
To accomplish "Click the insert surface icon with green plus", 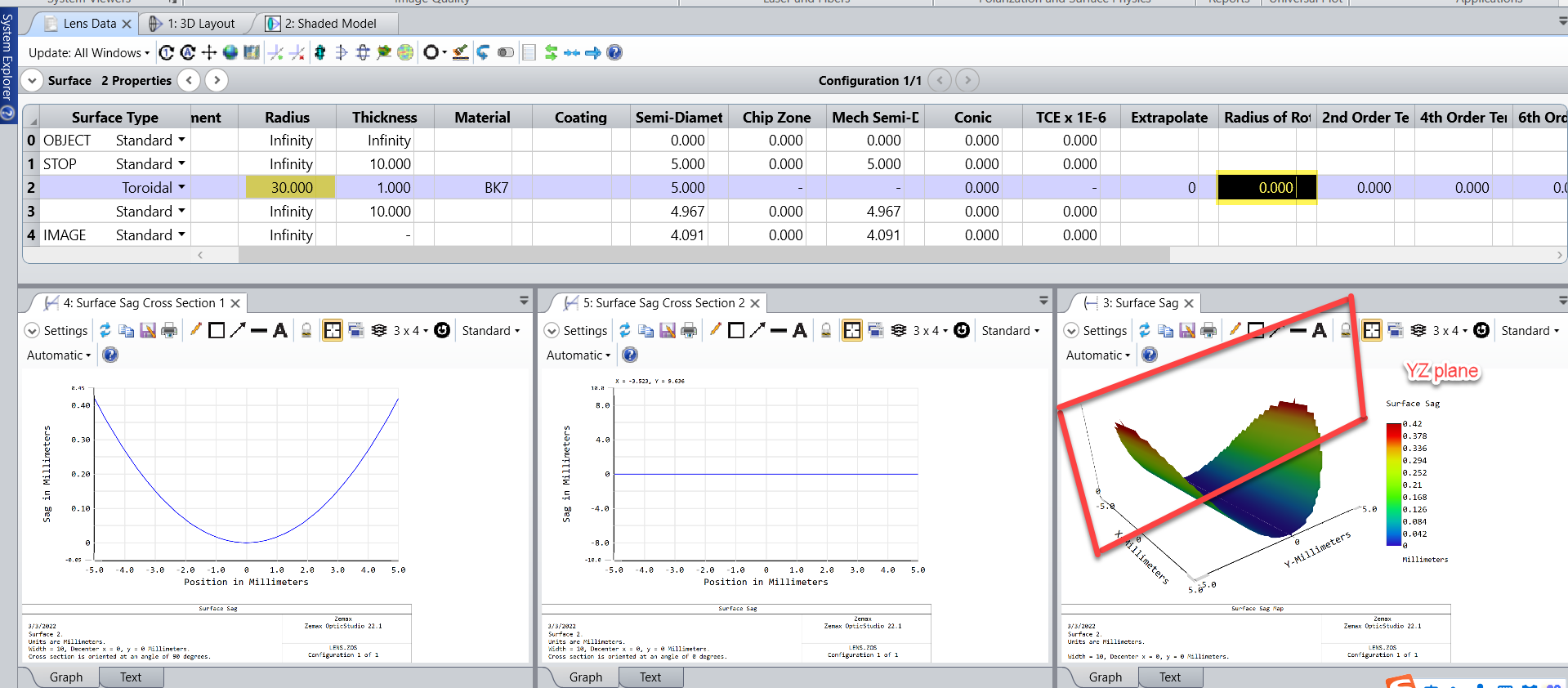I will pos(276,53).
